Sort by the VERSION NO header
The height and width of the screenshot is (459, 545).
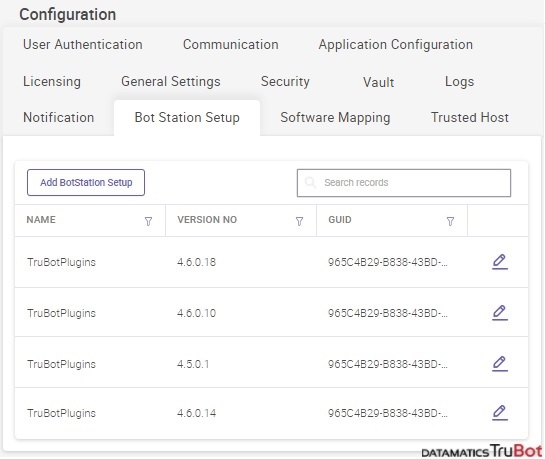tap(207, 220)
